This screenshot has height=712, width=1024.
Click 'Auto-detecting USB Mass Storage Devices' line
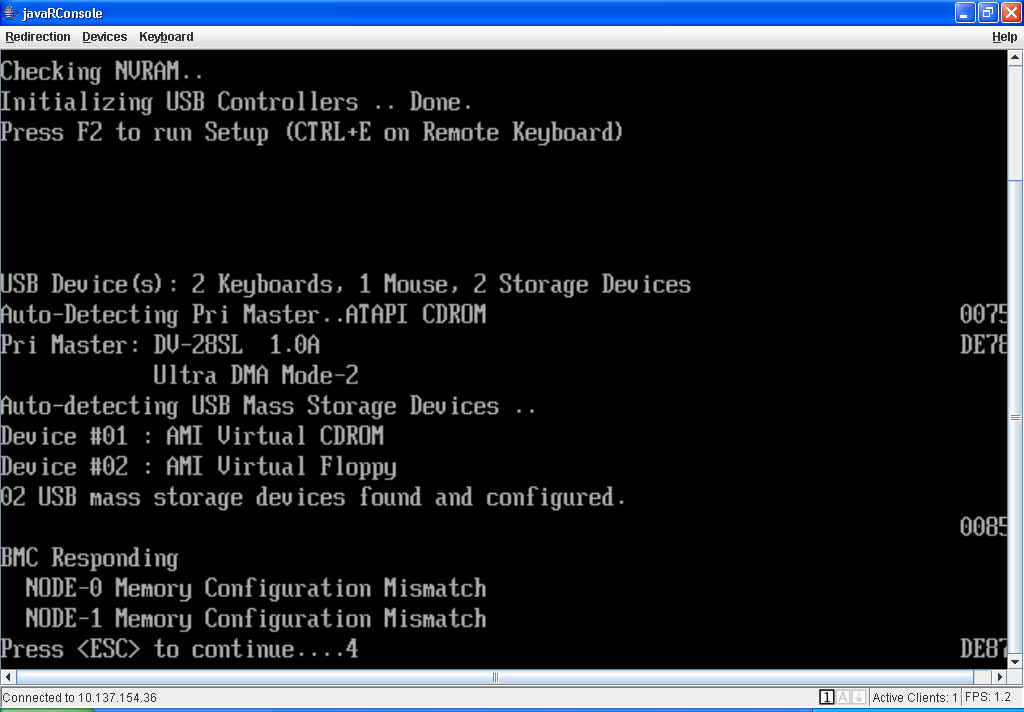(x=268, y=406)
